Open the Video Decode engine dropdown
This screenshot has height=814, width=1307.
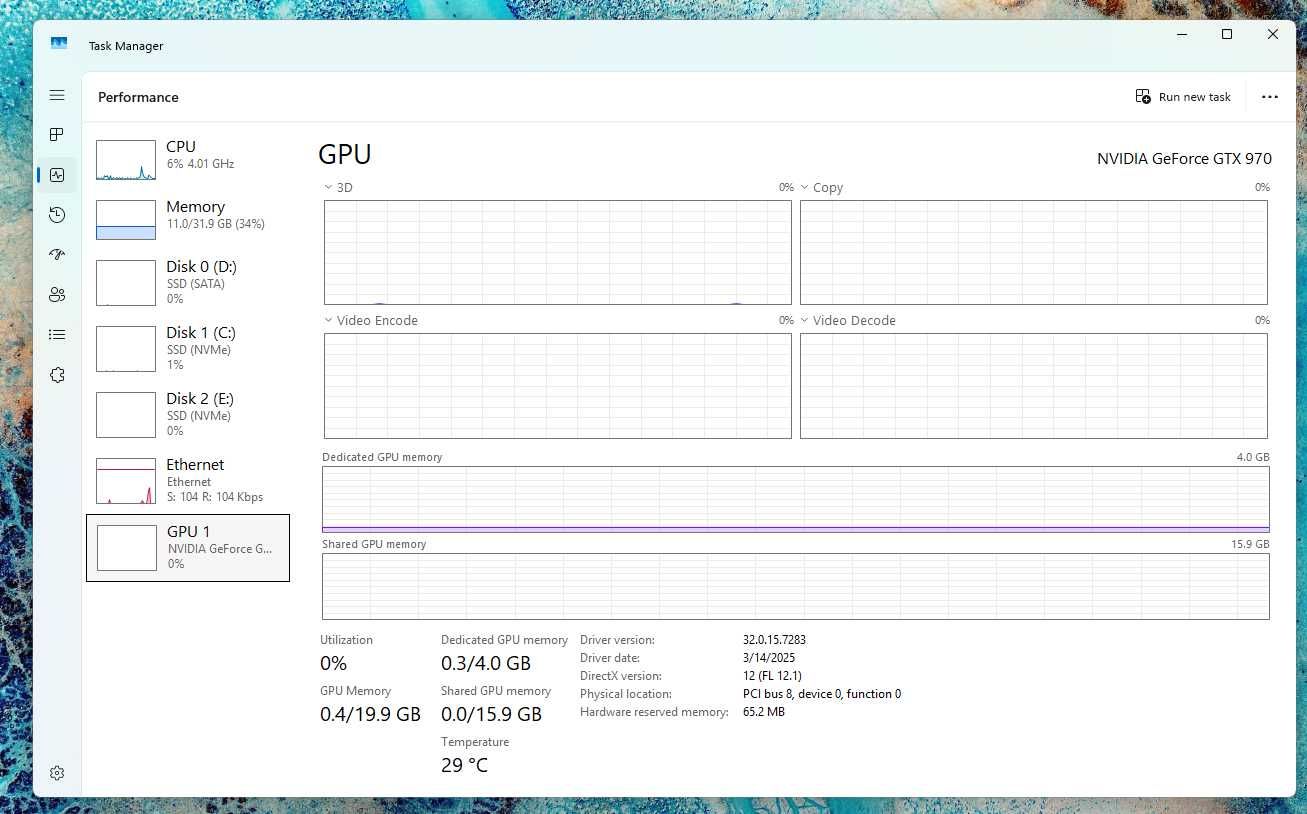click(x=847, y=320)
